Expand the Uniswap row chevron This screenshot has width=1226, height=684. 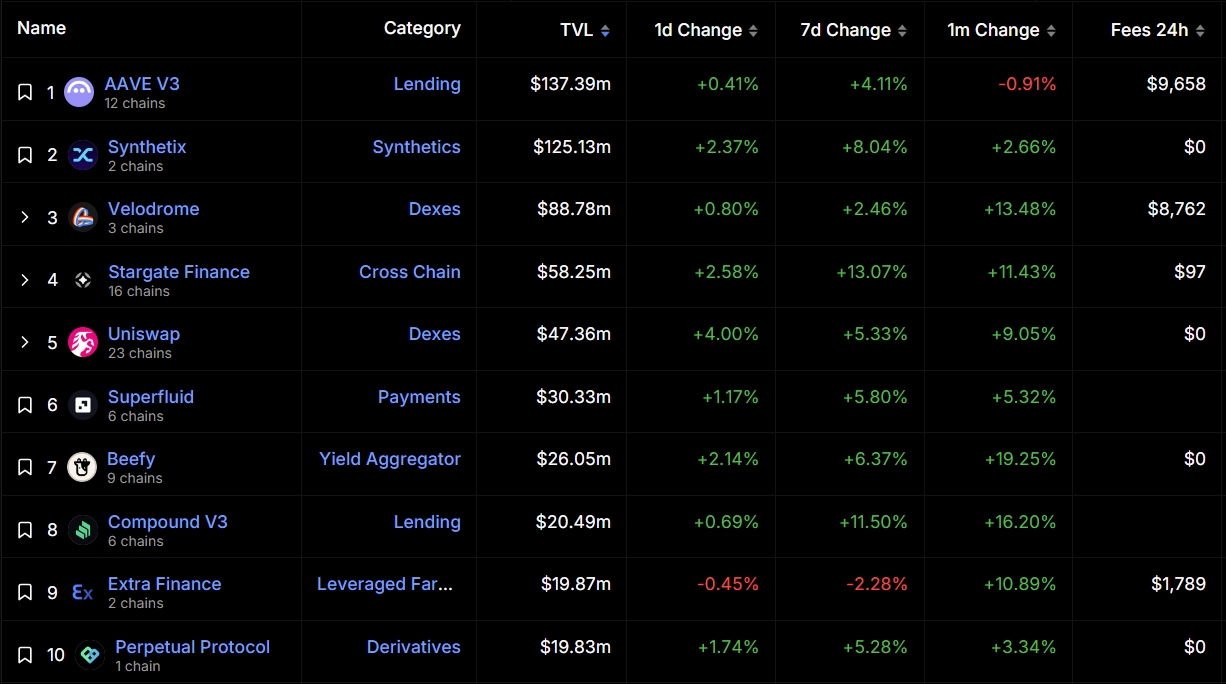(x=25, y=342)
